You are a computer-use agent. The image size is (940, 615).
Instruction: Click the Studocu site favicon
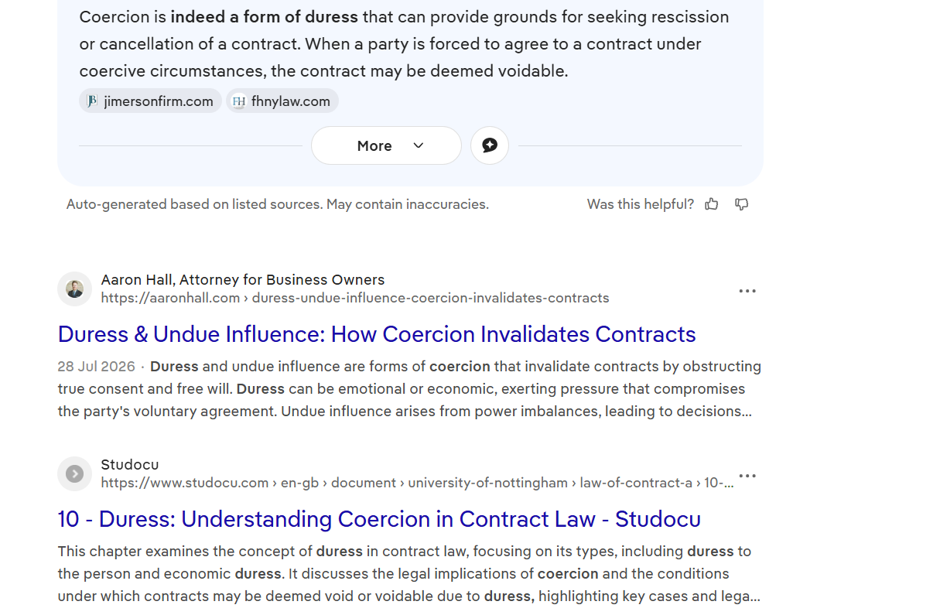pos(75,474)
